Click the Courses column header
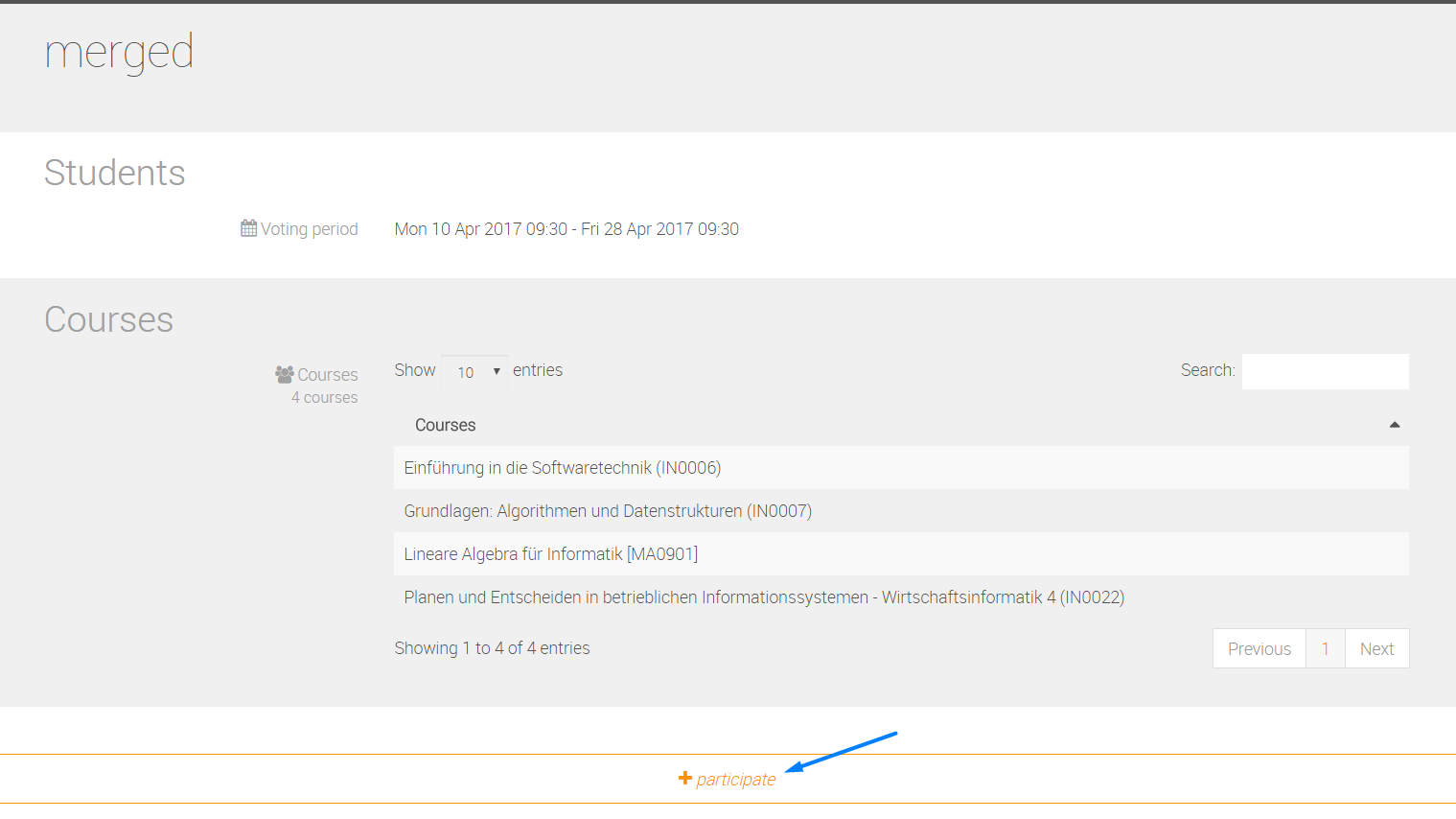 pyautogui.click(x=901, y=425)
